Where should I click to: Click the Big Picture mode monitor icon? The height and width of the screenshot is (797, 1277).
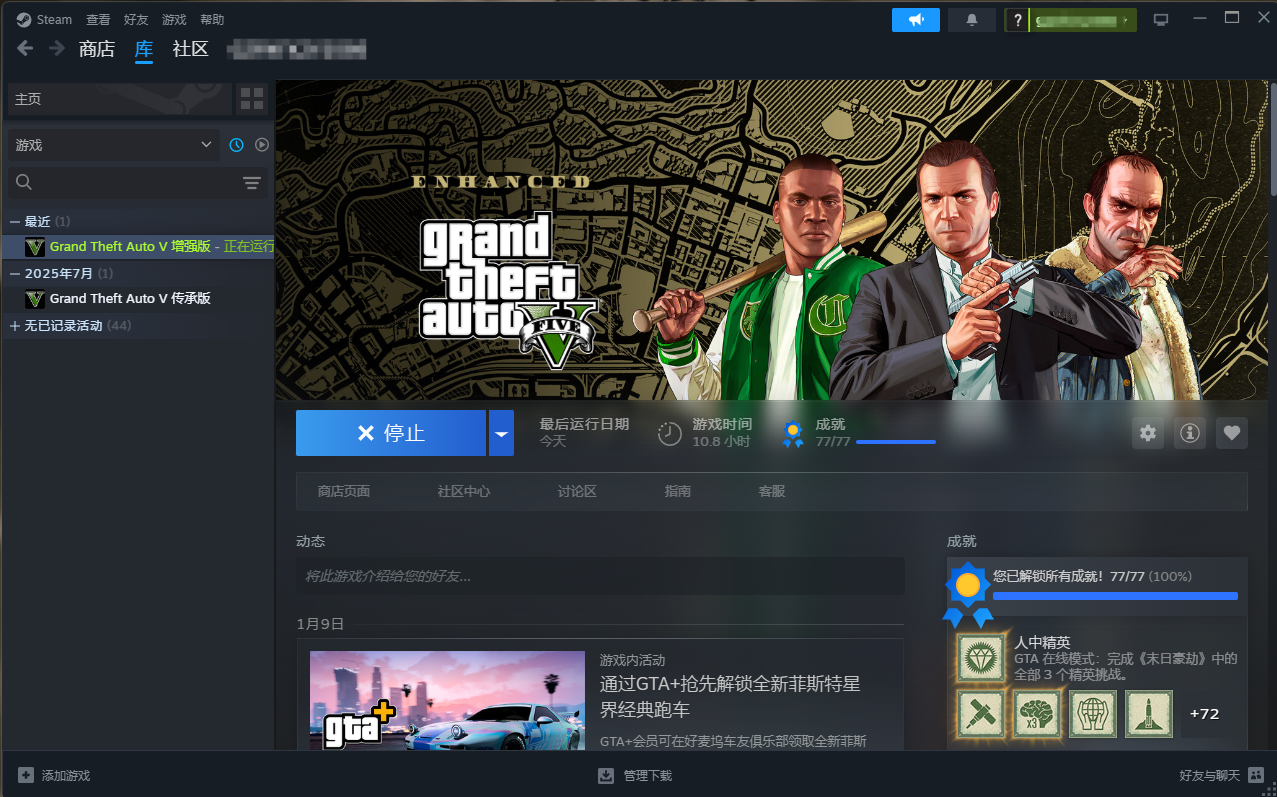(1161, 20)
